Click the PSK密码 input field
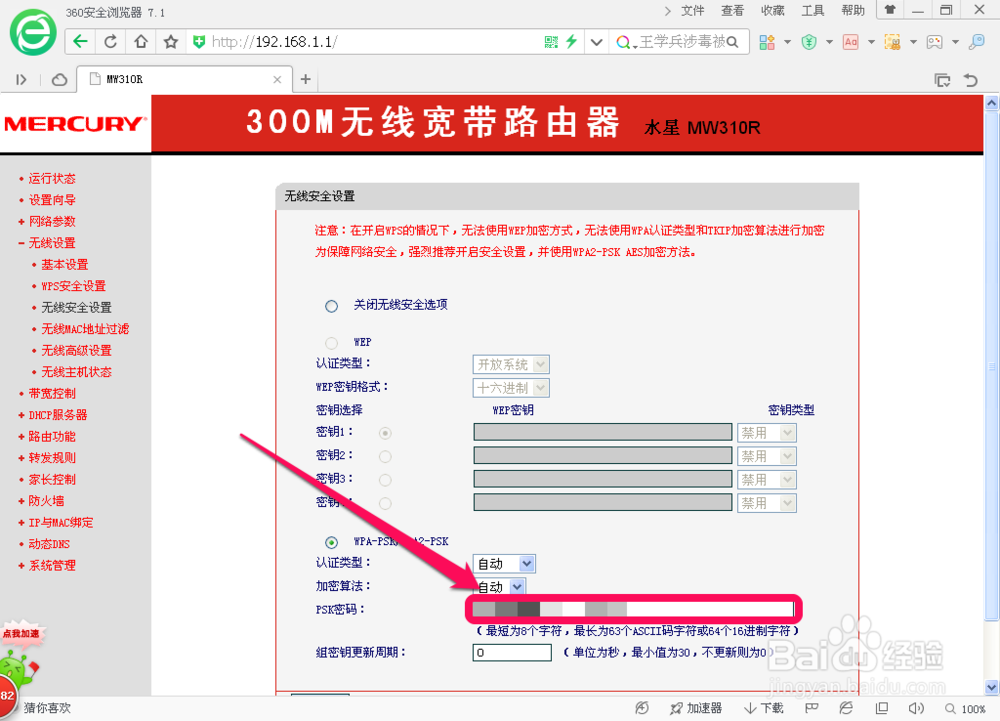This screenshot has width=1000, height=721. pos(634,609)
